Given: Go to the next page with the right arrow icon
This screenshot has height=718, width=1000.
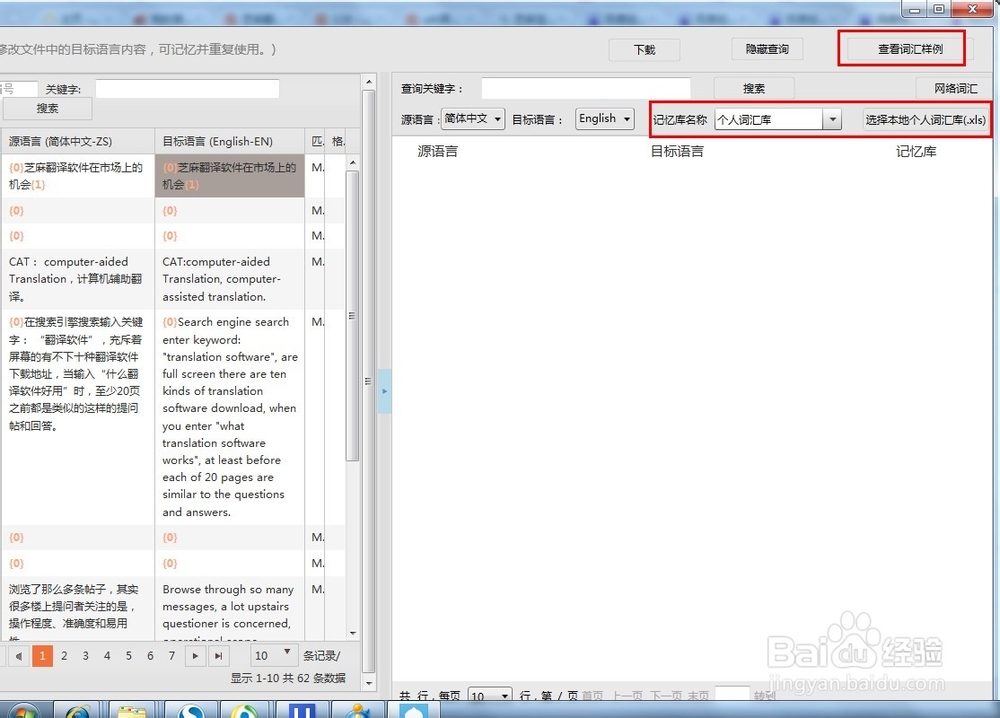Looking at the screenshot, I should point(195,656).
